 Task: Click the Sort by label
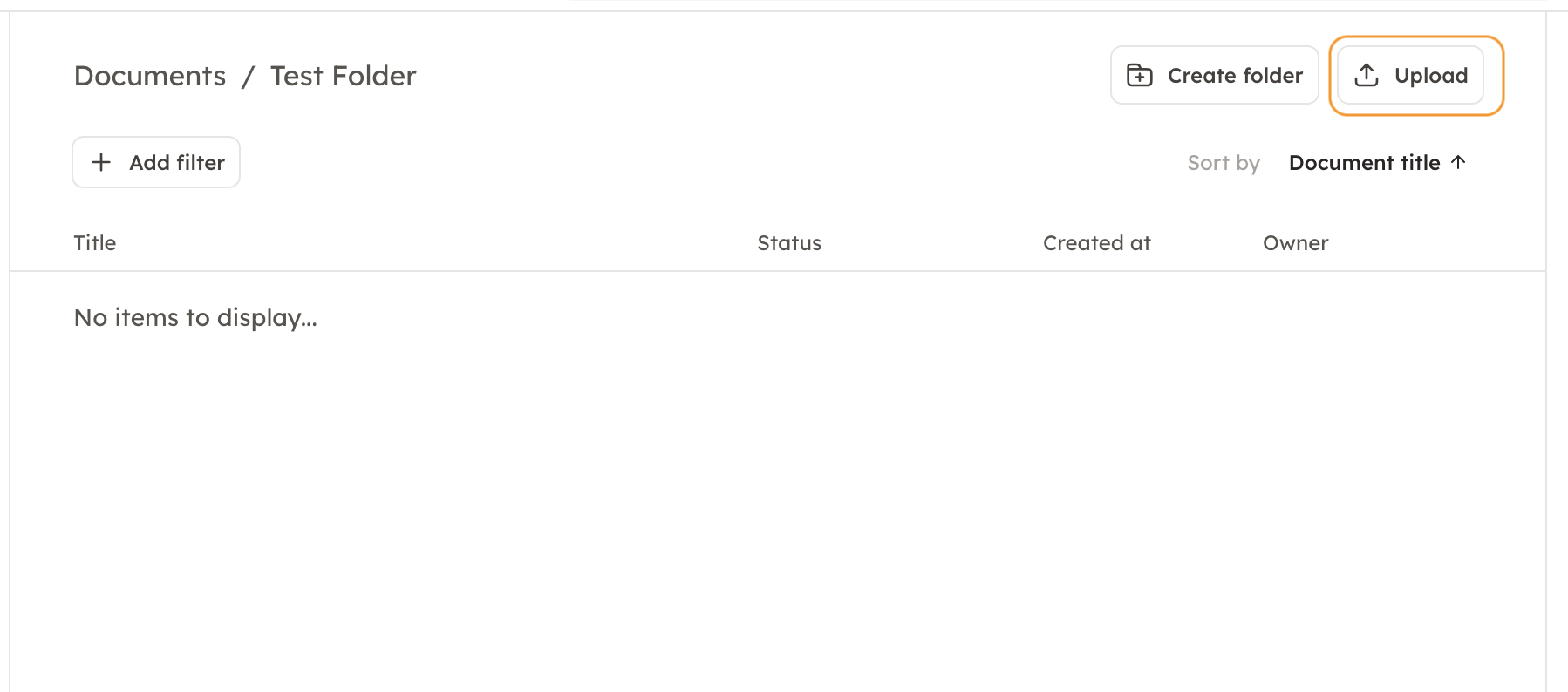[1223, 163]
